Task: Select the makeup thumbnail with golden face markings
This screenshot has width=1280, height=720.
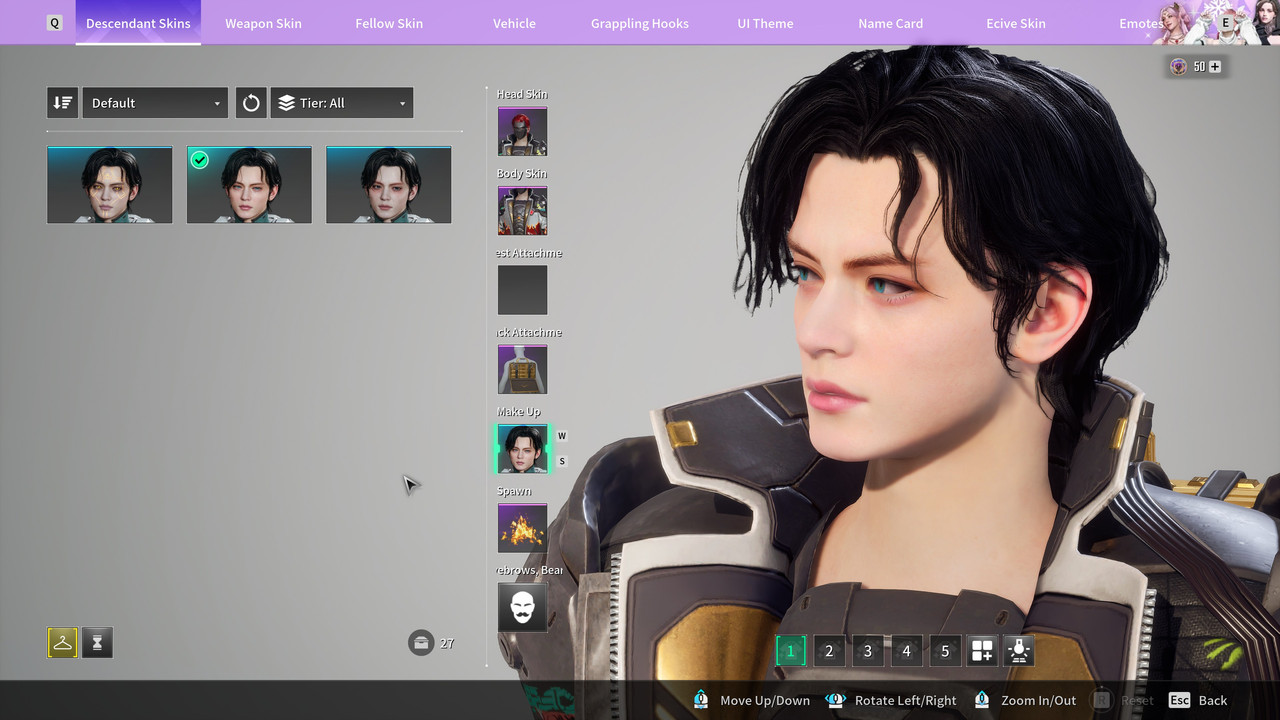Action: (110, 185)
